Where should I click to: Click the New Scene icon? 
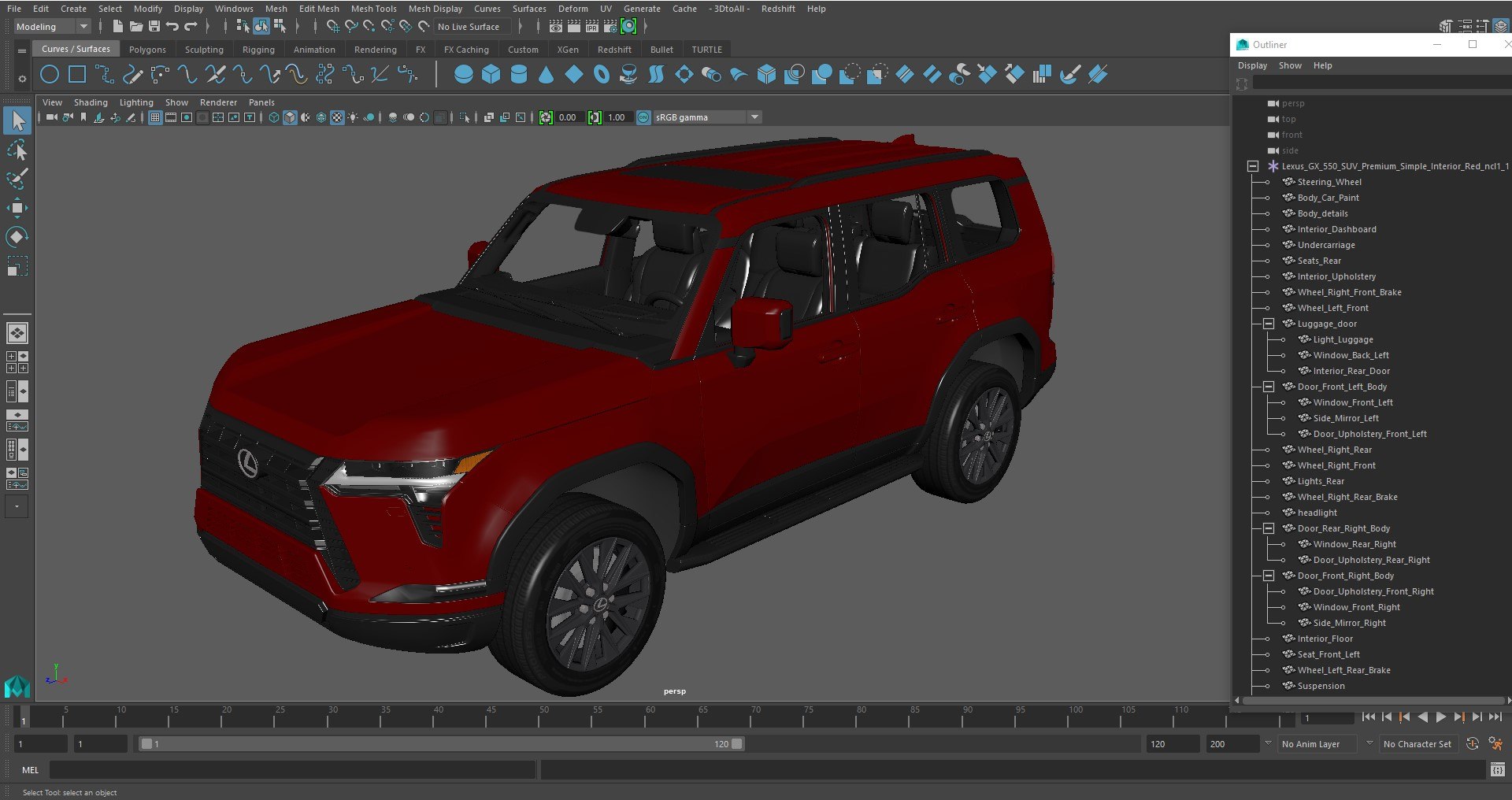pyautogui.click(x=117, y=27)
